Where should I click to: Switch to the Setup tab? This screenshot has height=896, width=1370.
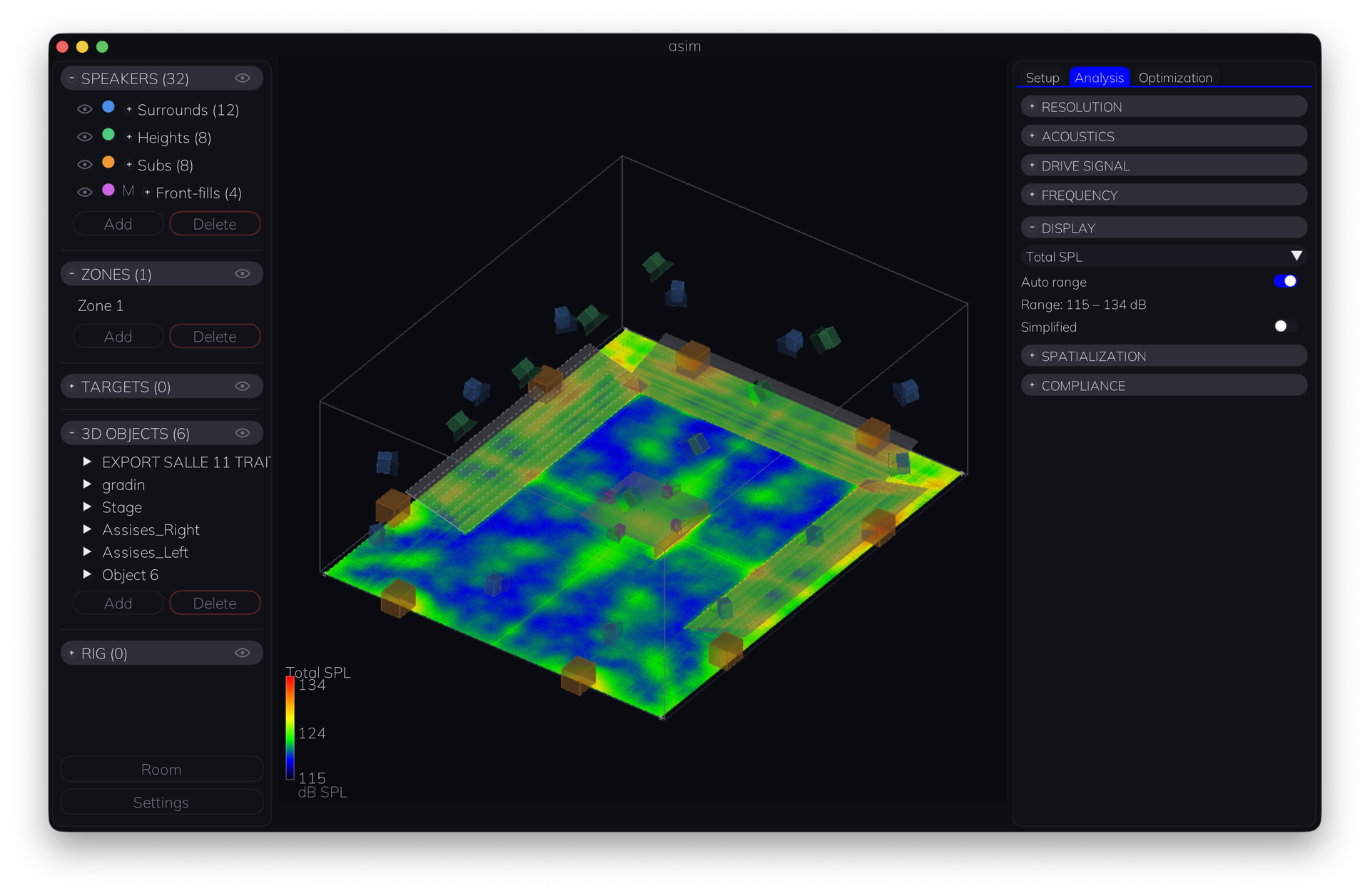point(1042,78)
